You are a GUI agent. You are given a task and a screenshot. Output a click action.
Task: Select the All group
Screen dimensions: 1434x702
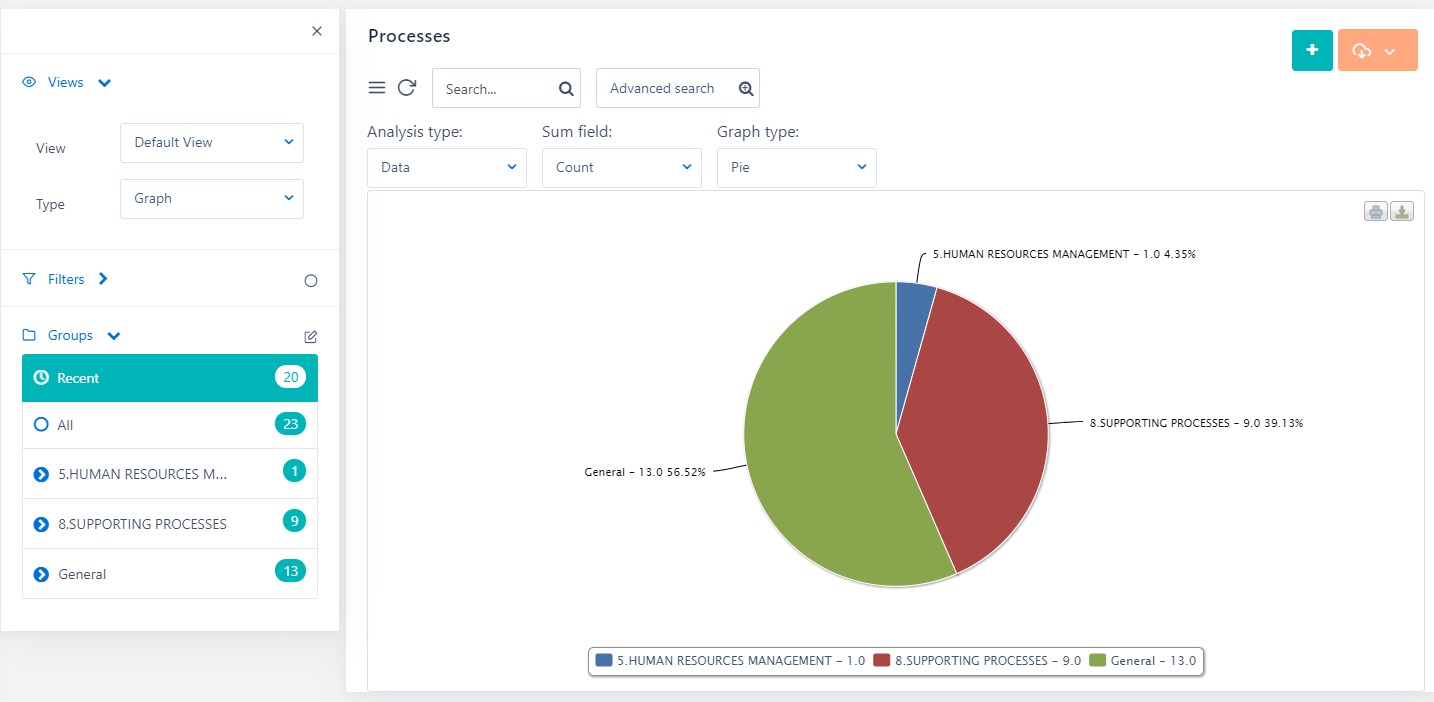point(170,425)
